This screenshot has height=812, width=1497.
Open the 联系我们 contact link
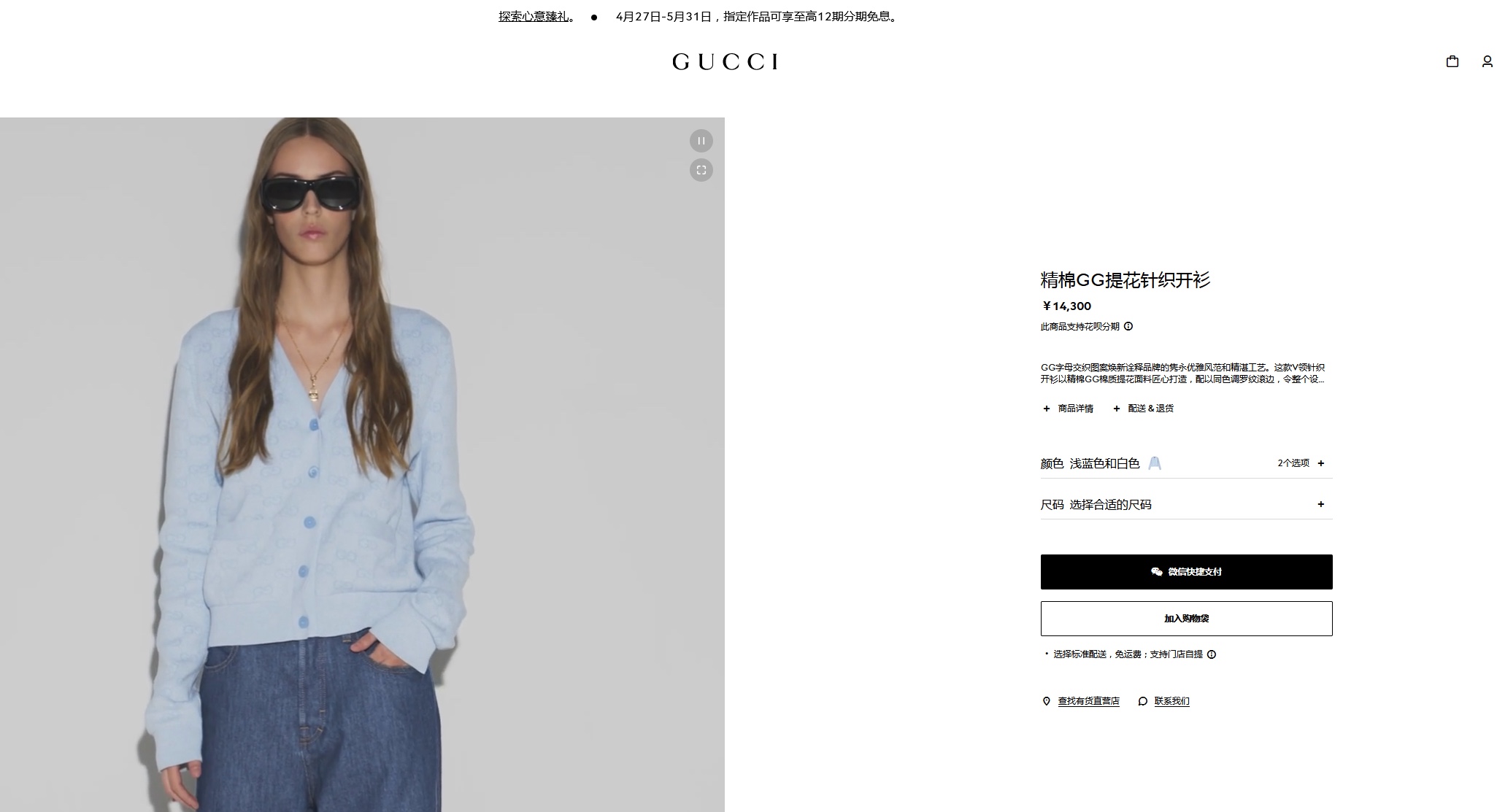[x=1171, y=701]
